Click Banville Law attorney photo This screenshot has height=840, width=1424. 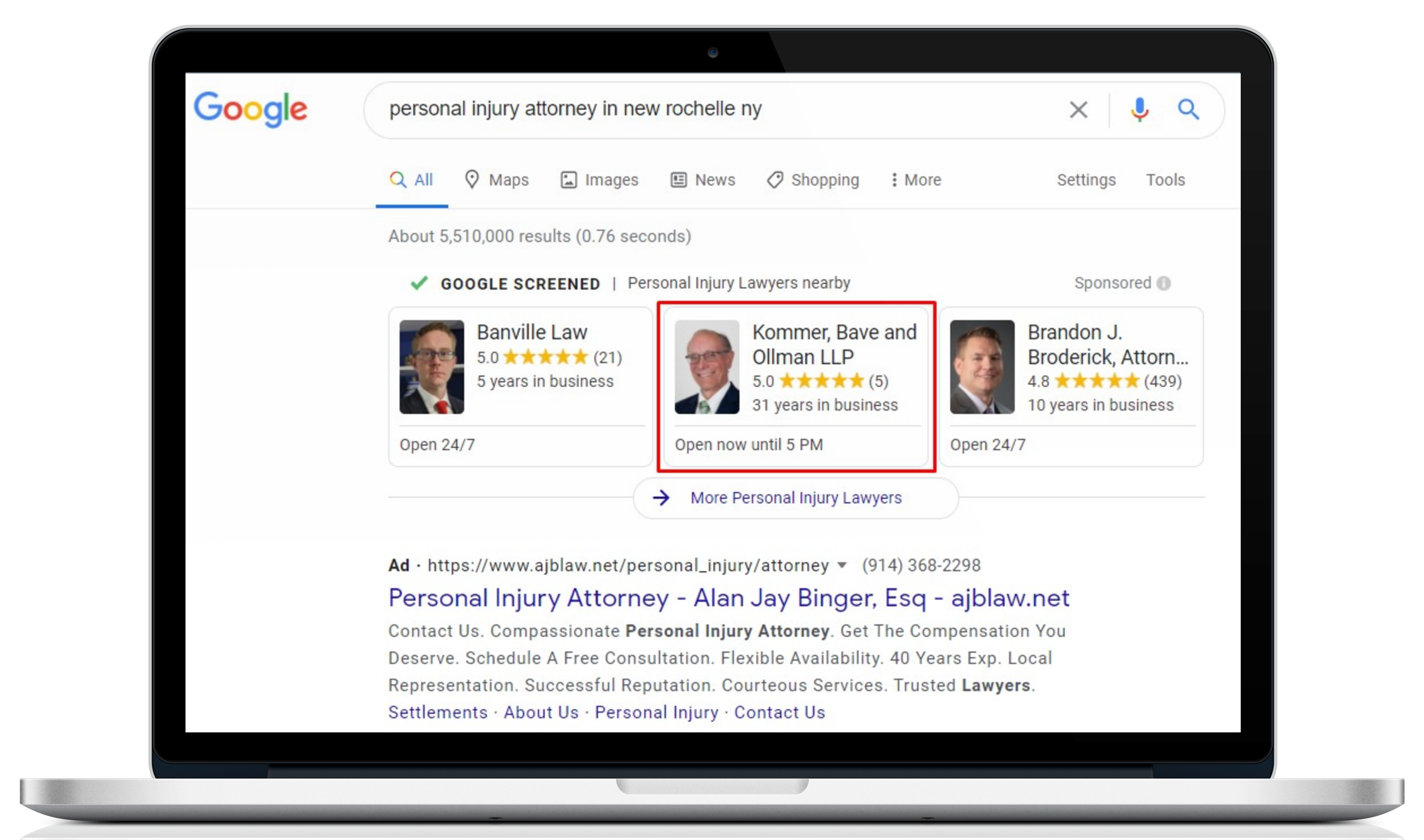[432, 367]
